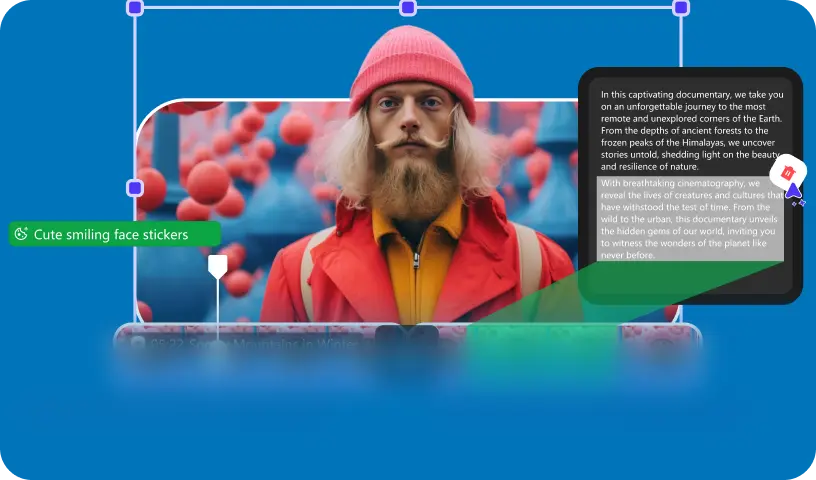Click the sticker icon beside Cute smiling face
The image size is (816, 480).
point(21,235)
